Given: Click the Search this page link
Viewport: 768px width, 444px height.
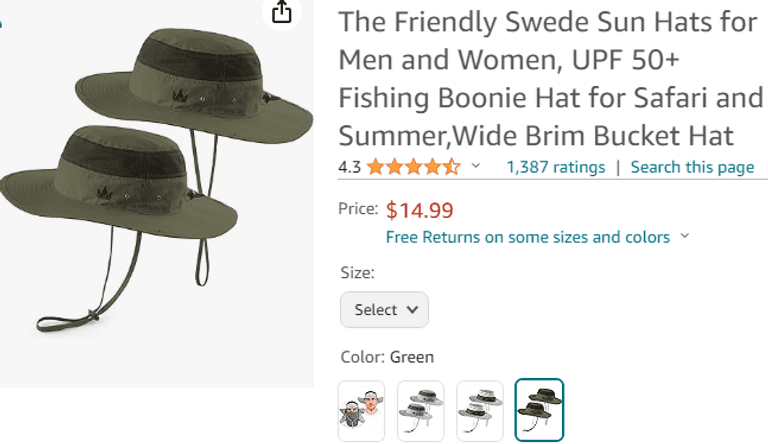Looking at the screenshot, I should coord(692,167).
